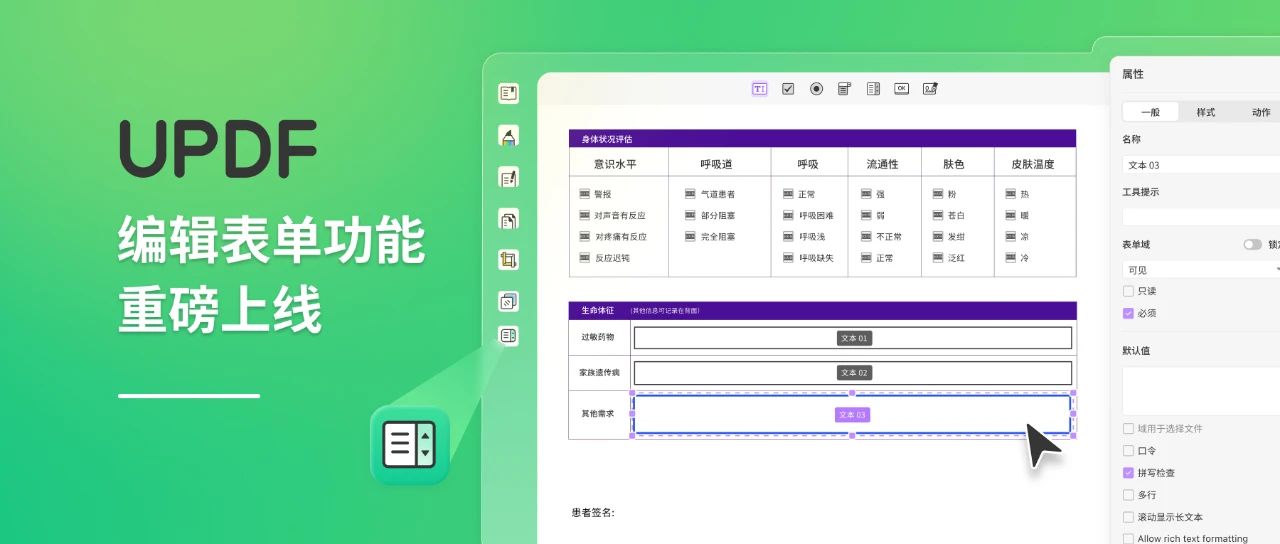
Task: Click the 流通性 column heading
Action: [x=882, y=164]
